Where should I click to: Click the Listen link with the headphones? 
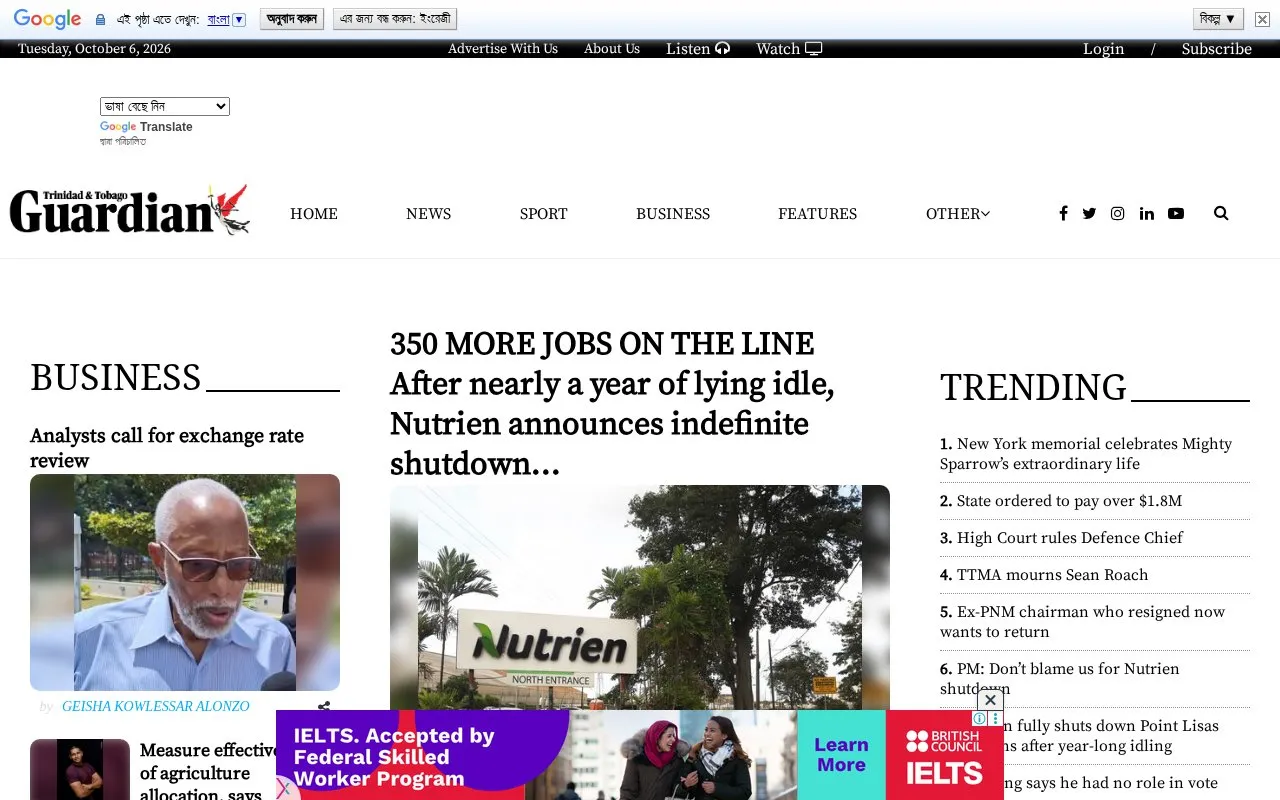click(698, 49)
